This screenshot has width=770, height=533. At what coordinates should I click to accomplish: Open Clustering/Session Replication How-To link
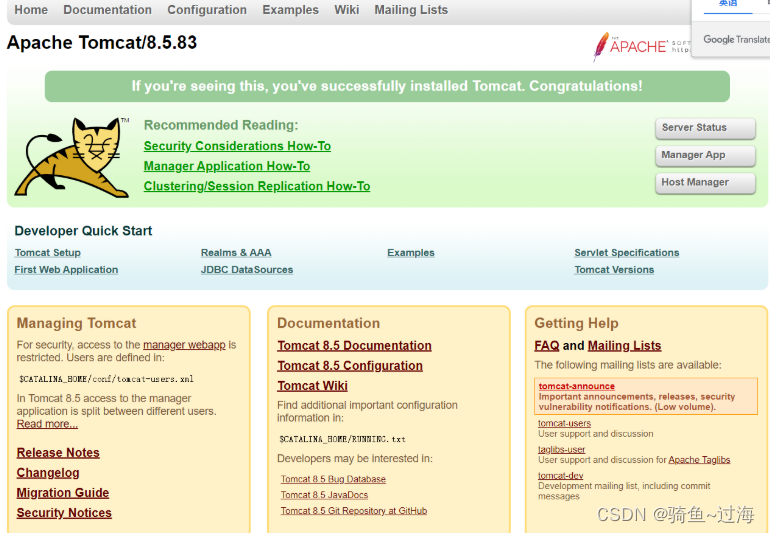pyautogui.click(x=257, y=186)
